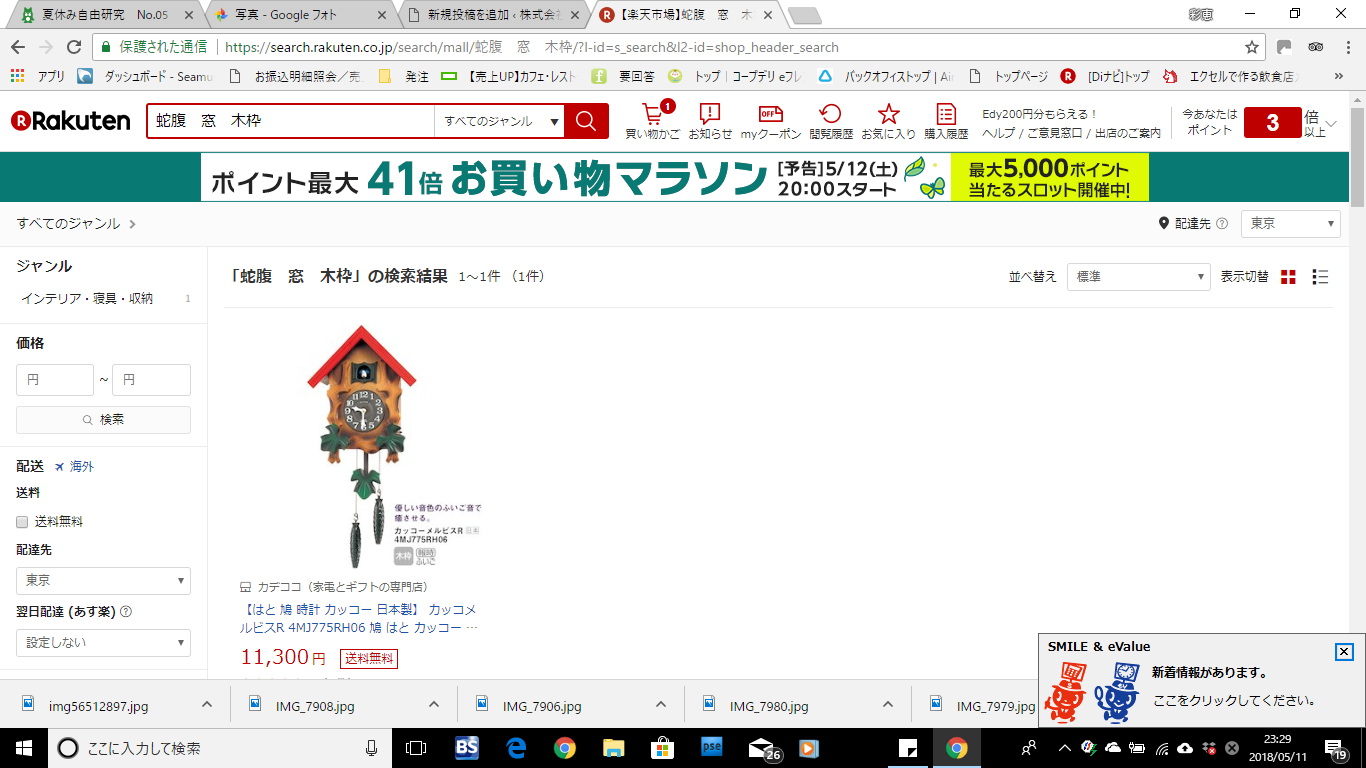The image size is (1366, 768).
Task: Click the red Rakuten search magnifier button
Action: click(x=586, y=121)
